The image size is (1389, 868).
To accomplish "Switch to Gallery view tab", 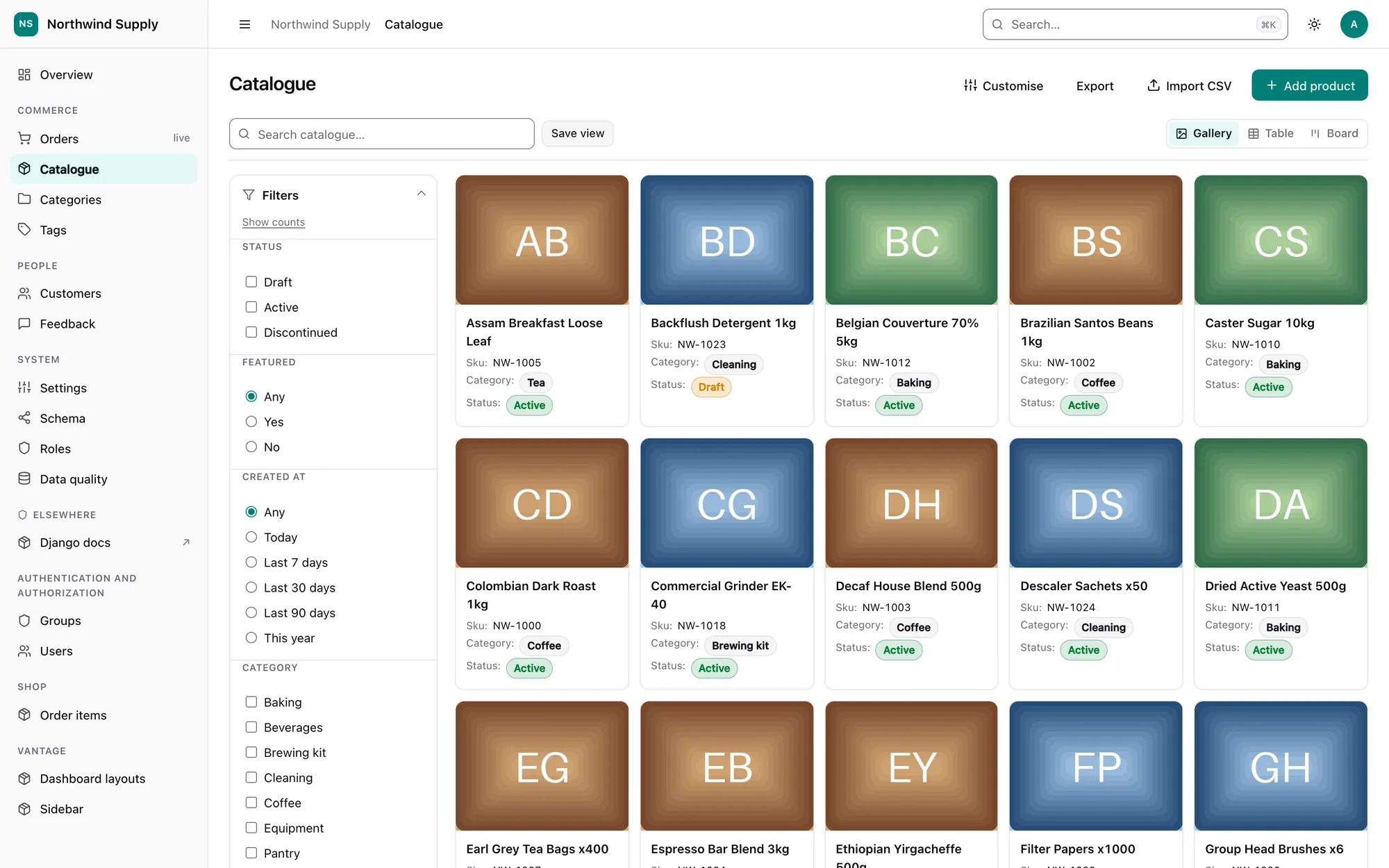I will (1204, 133).
